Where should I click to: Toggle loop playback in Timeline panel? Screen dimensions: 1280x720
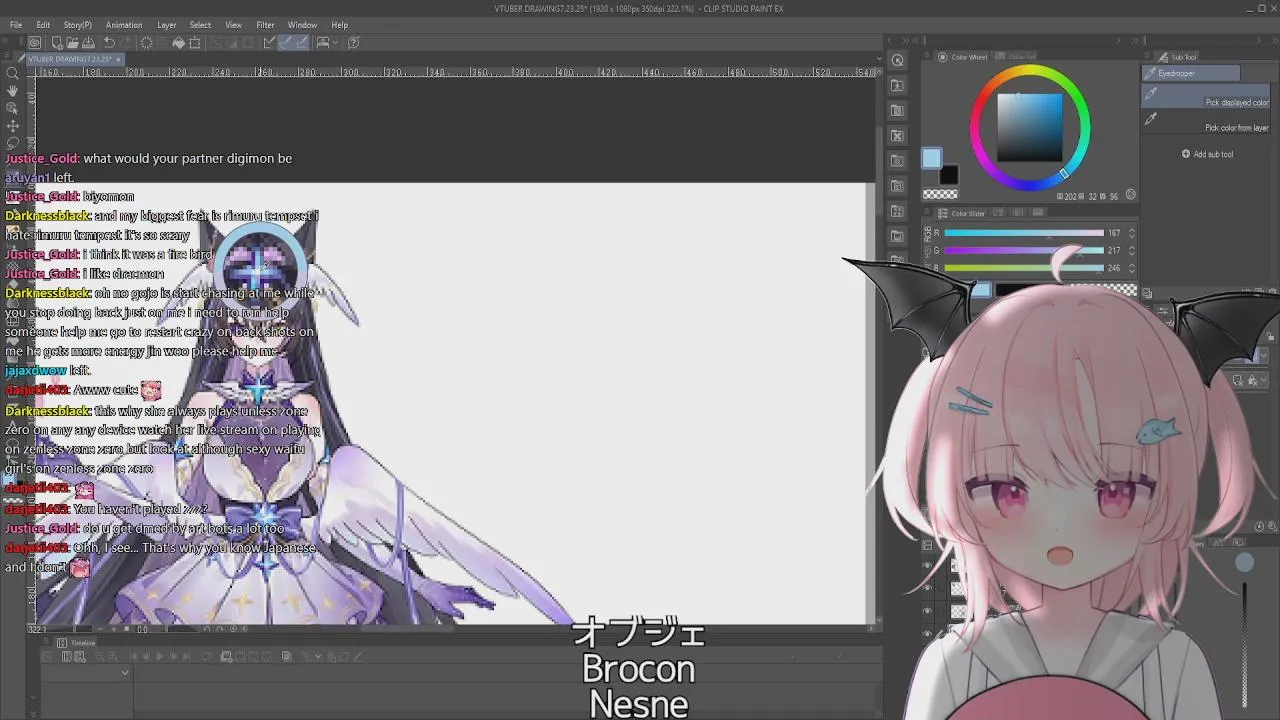[206, 657]
